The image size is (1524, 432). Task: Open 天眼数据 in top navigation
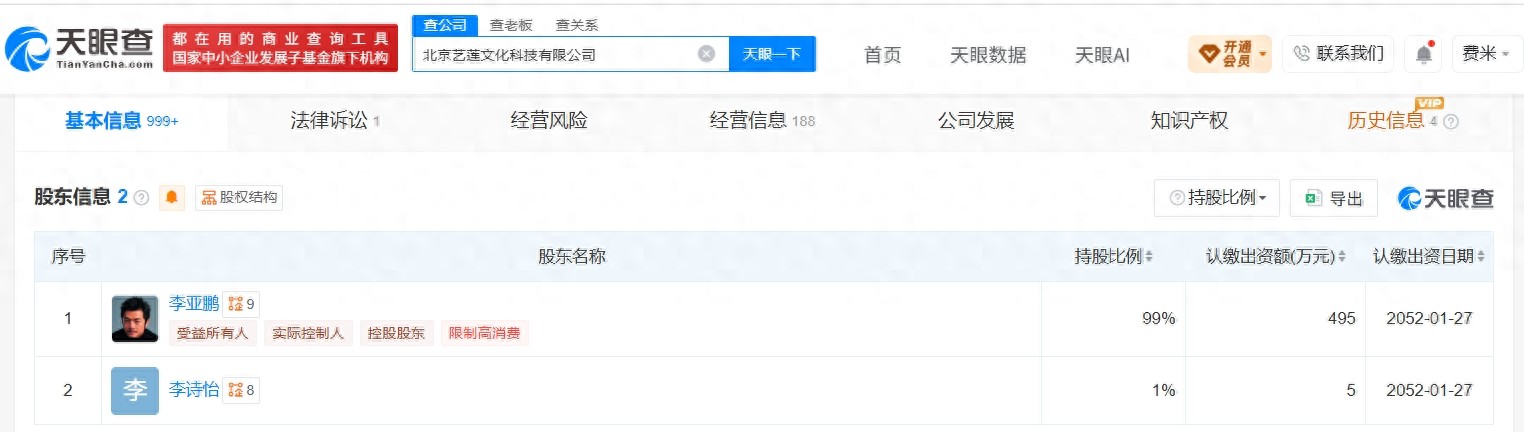coord(988,55)
